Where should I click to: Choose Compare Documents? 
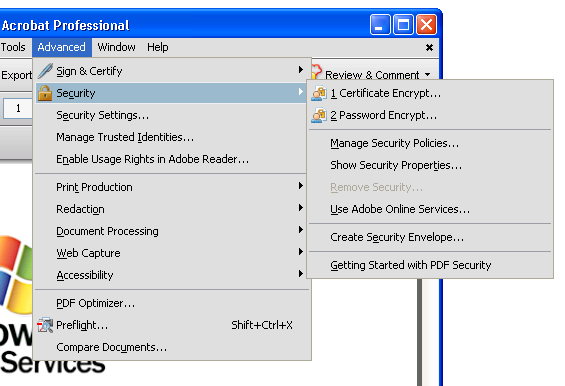pos(172,347)
